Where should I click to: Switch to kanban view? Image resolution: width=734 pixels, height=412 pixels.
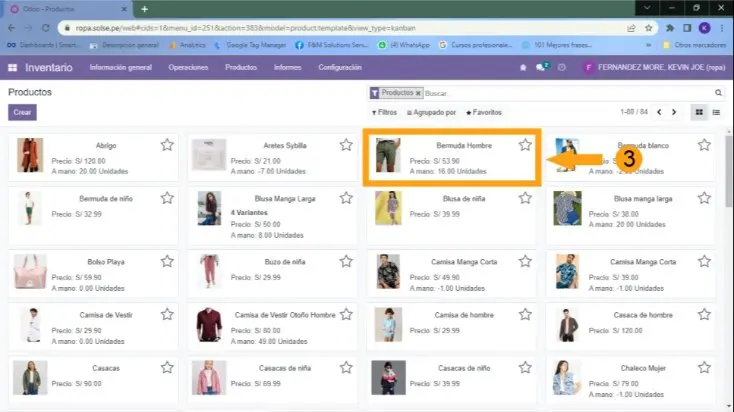coord(699,112)
